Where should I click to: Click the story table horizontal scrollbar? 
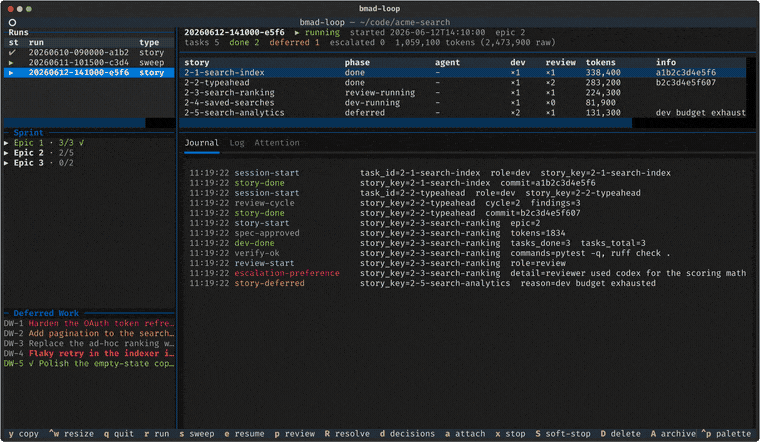tap(467, 123)
